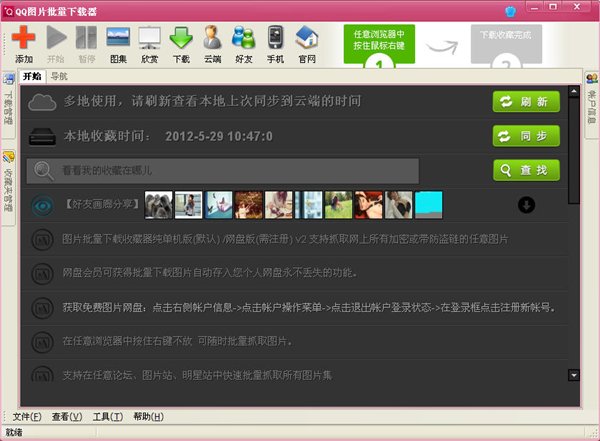Click the round icon beside 网盘会员可获得

click(42, 274)
